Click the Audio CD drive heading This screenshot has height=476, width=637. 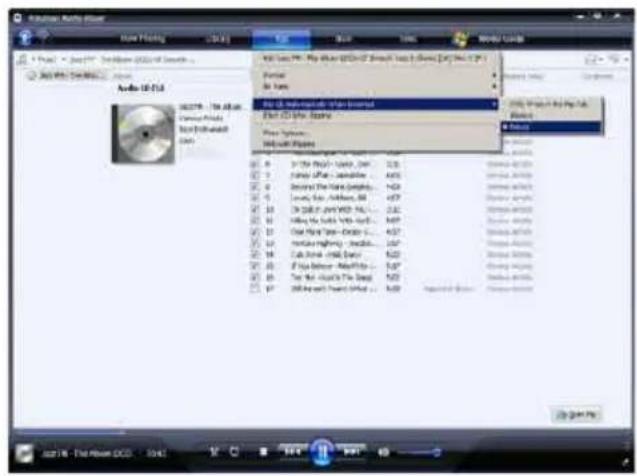[x=141, y=88]
